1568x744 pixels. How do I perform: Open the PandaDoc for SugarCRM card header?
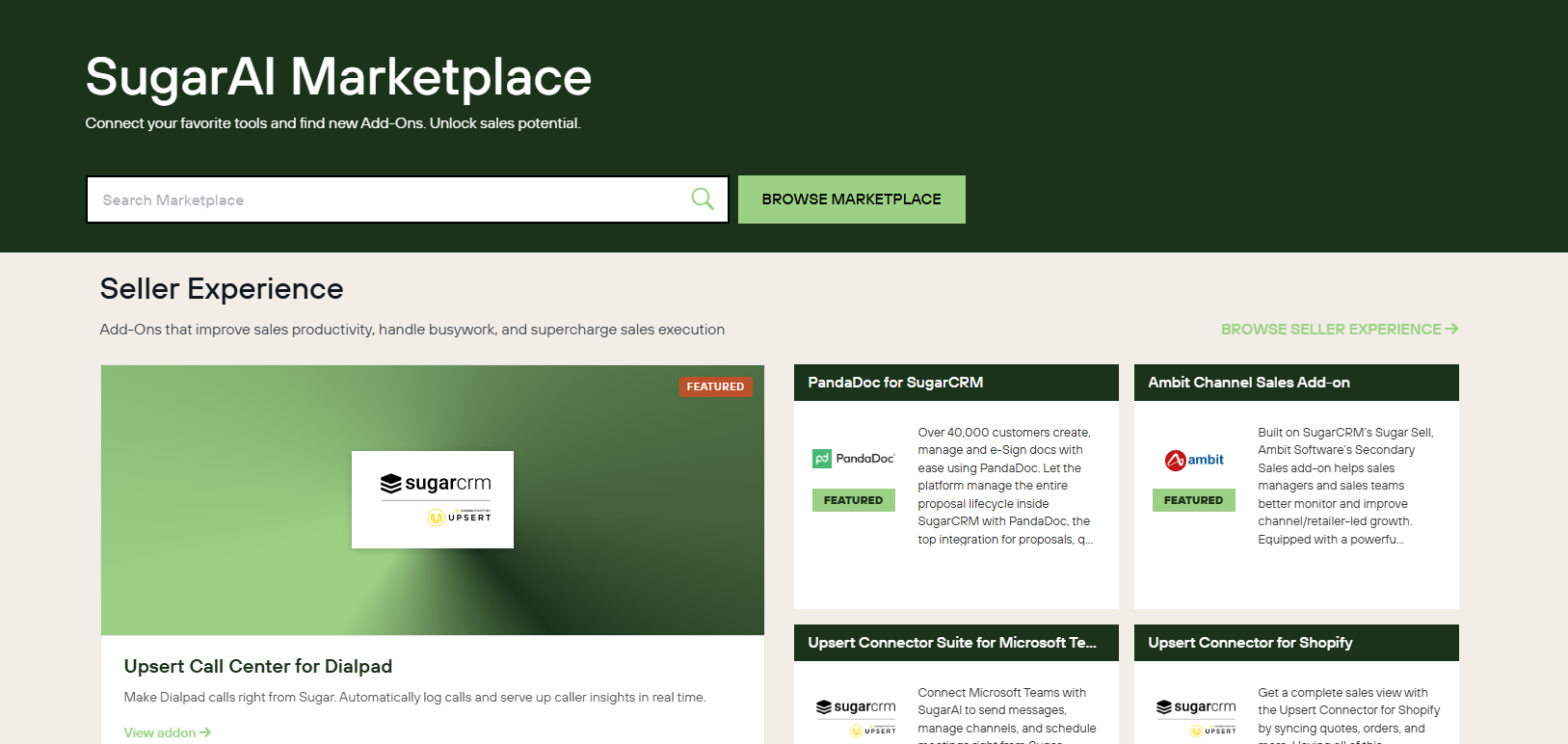[x=956, y=383]
